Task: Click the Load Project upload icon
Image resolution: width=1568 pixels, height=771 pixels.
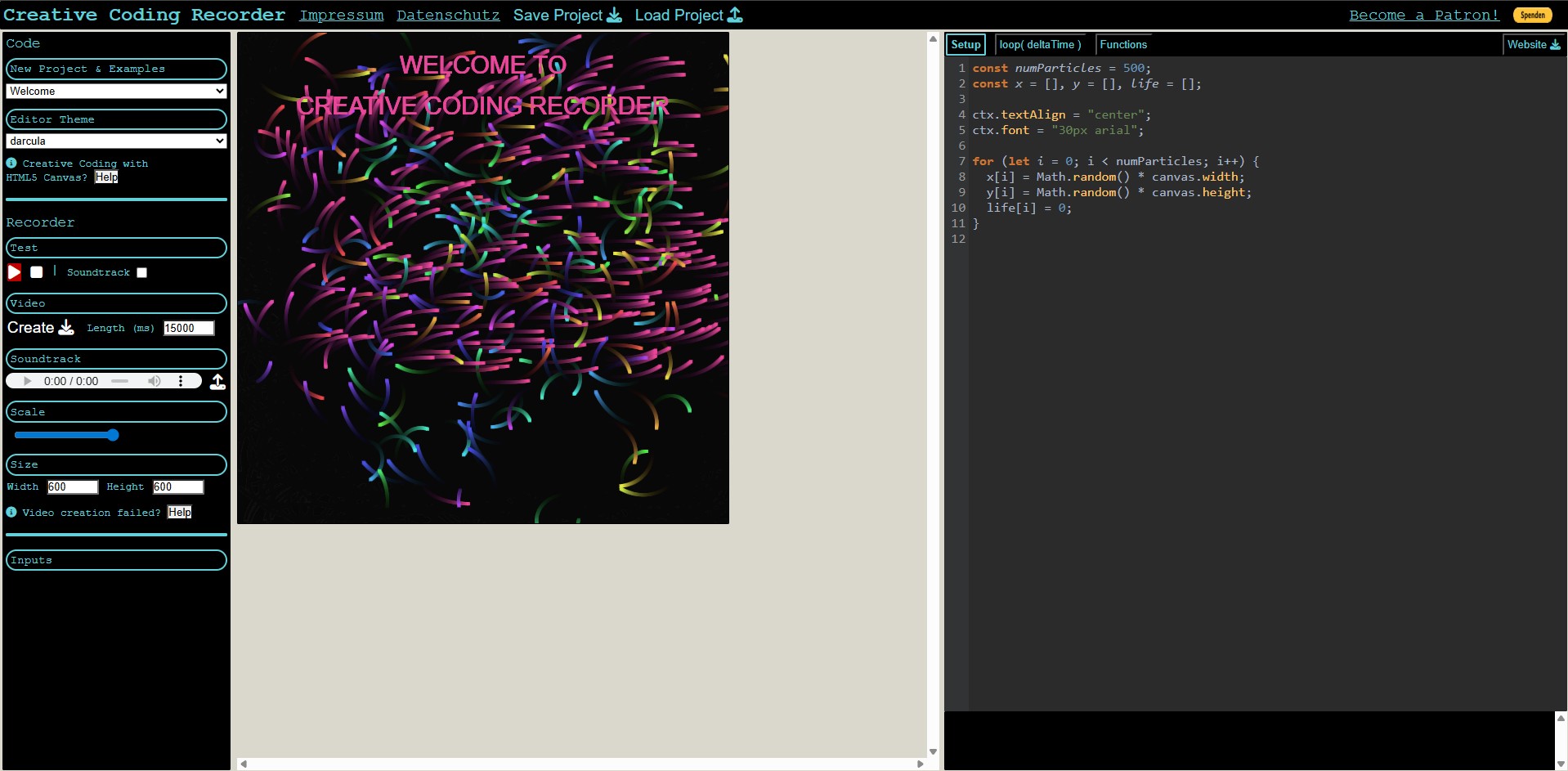Action: coord(735,15)
